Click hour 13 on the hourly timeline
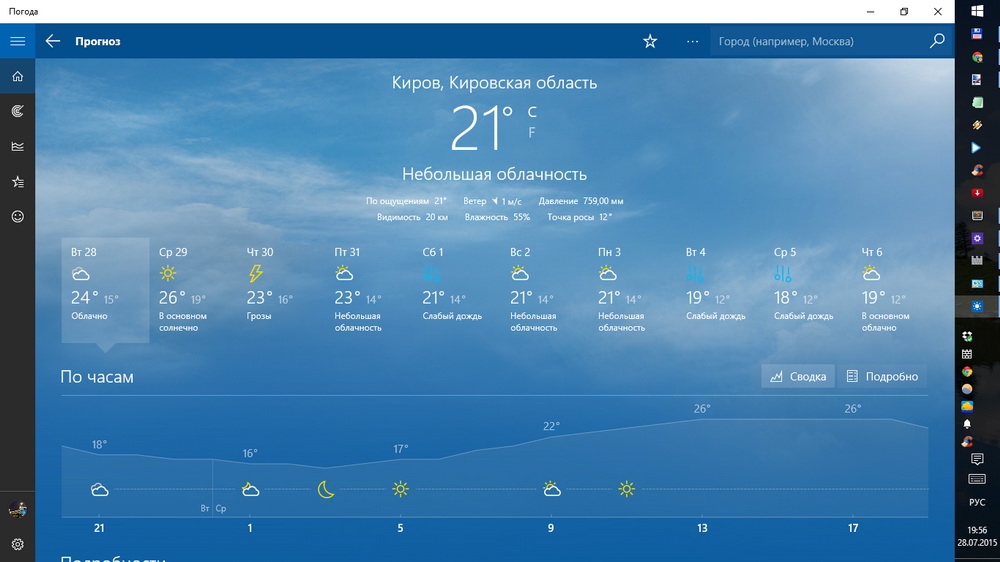Viewport: 1000px width, 562px height. [702, 528]
